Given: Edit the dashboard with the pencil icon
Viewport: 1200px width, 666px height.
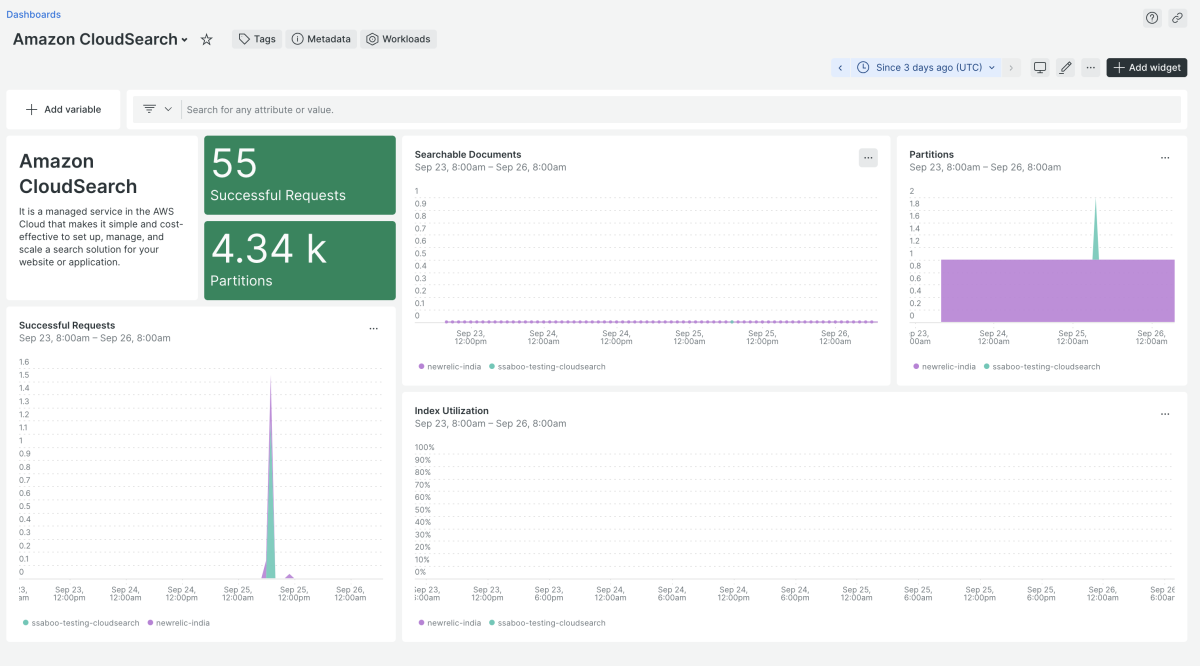Looking at the screenshot, I should click(x=1065, y=67).
